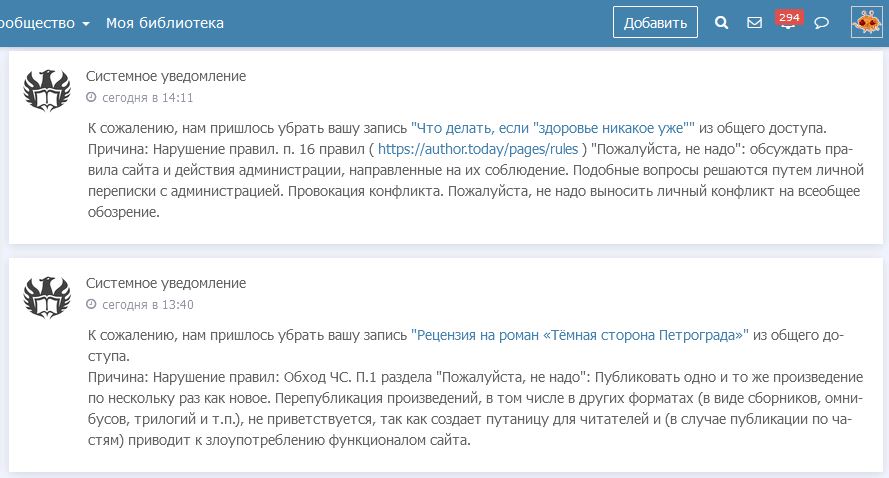This screenshot has height=478, width=889.
Task: Open the Моя библиотека menu item
Action: coord(165,23)
